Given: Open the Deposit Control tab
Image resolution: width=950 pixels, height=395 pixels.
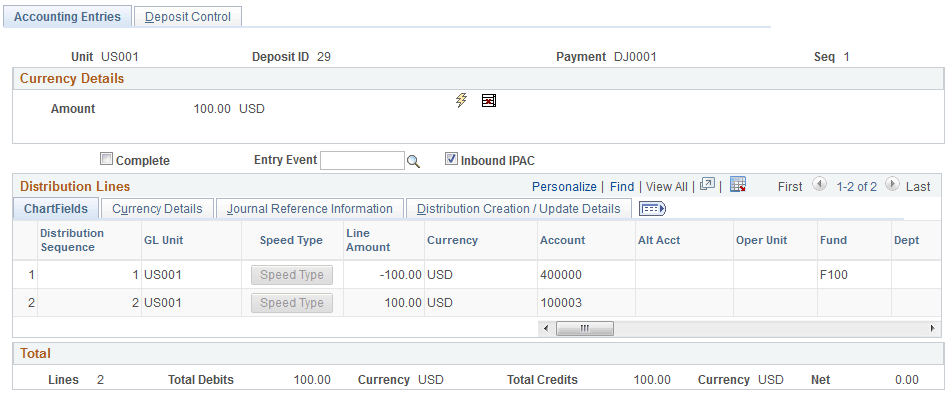Looking at the screenshot, I should pos(188,17).
